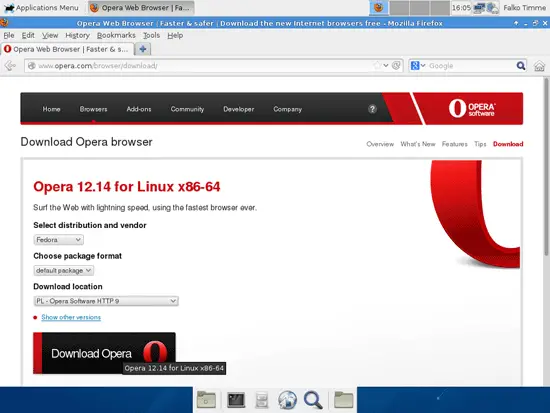Viewport: 550px width, 413px height.
Task: Click the page vertical scrollbar
Action: point(546,167)
